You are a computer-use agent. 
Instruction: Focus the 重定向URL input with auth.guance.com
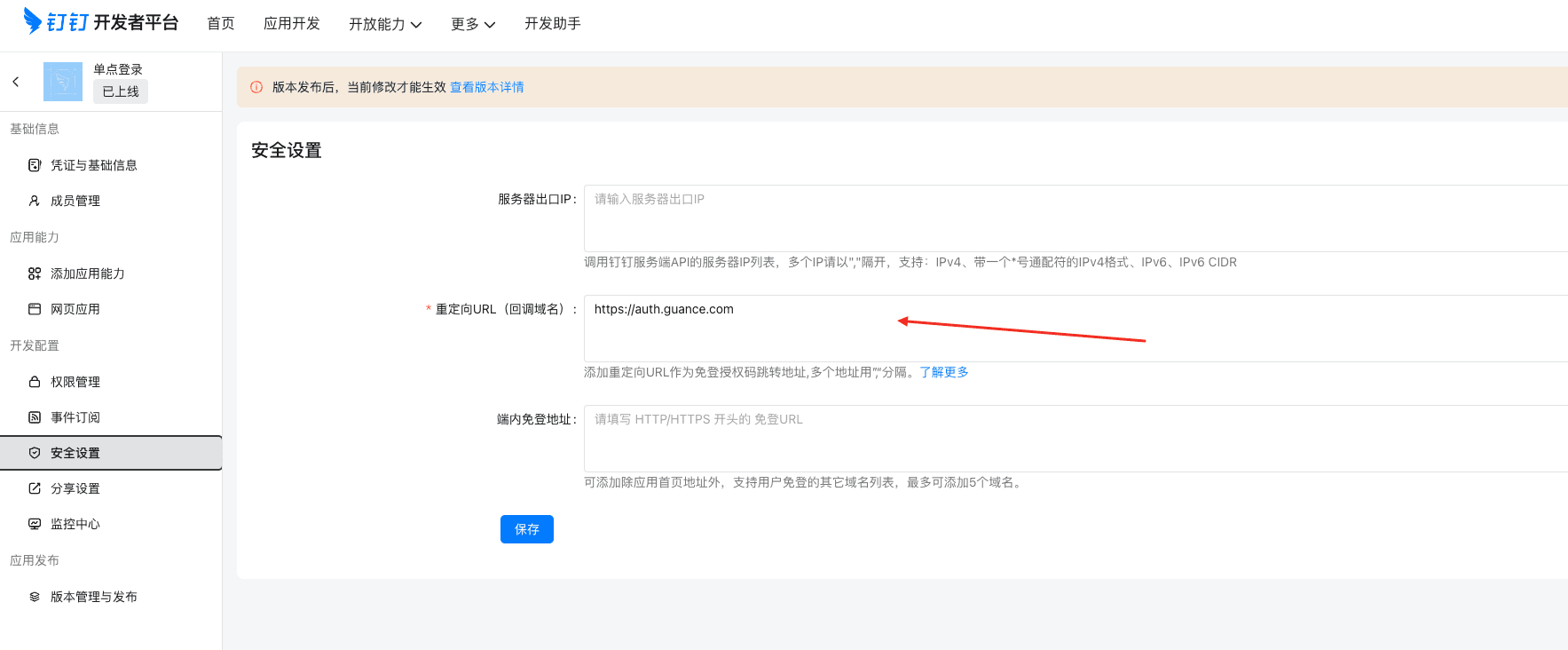click(1076, 329)
